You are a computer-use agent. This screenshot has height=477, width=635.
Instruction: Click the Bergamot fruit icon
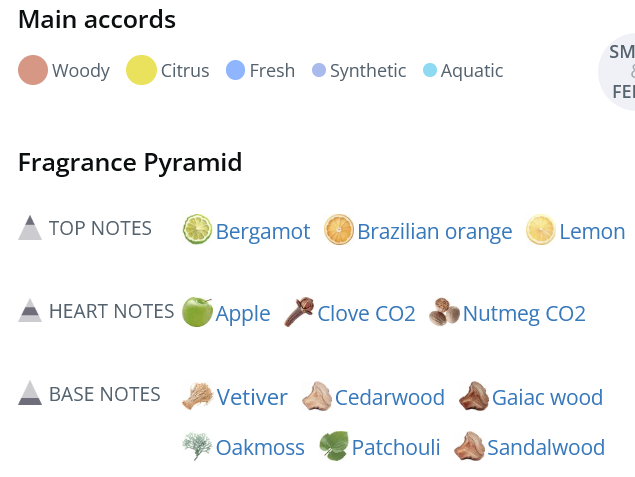[x=197, y=230]
